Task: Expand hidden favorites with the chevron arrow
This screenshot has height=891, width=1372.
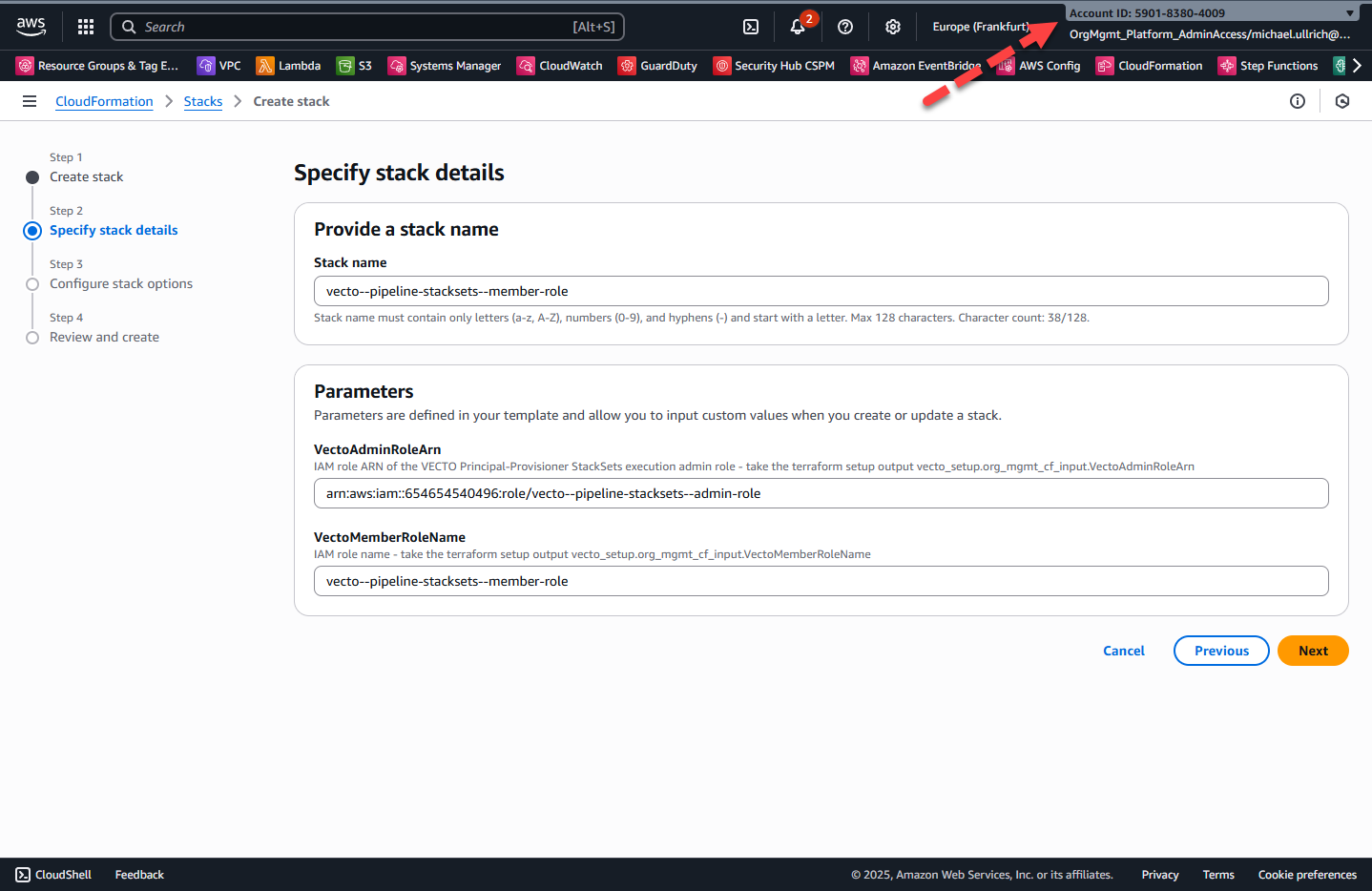Action: [1359, 65]
